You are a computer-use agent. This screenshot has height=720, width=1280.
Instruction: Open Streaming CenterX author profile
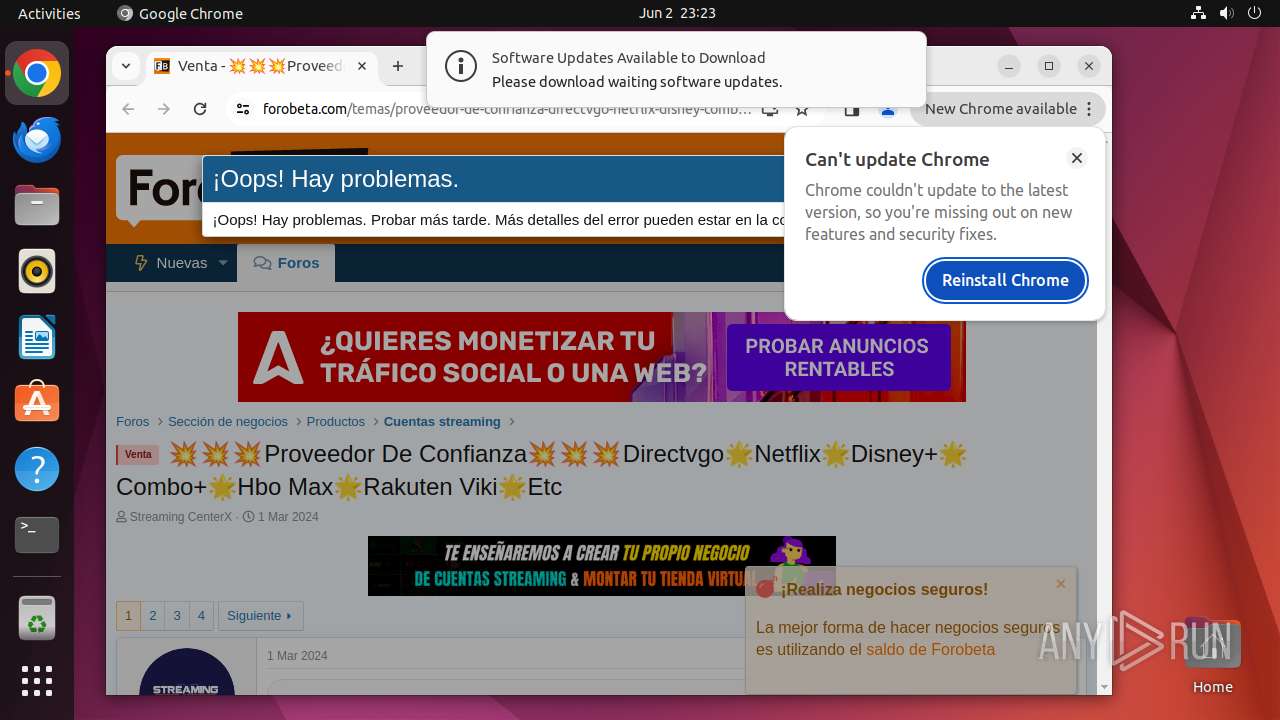pos(181,517)
